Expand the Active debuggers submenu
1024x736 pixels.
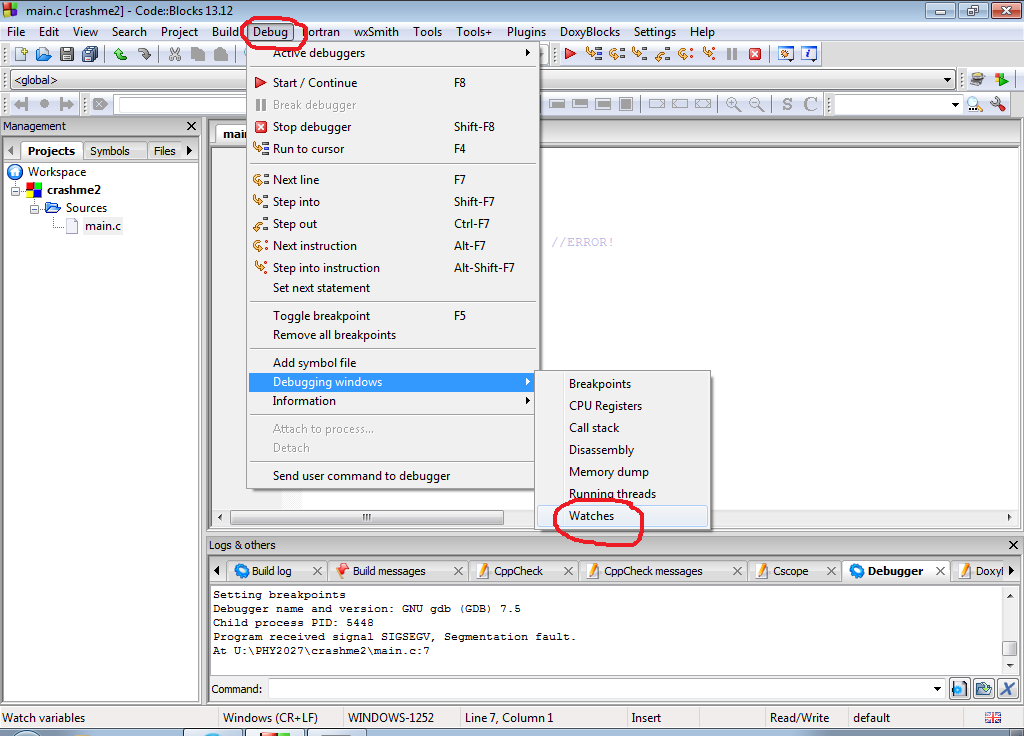(x=392, y=53)
